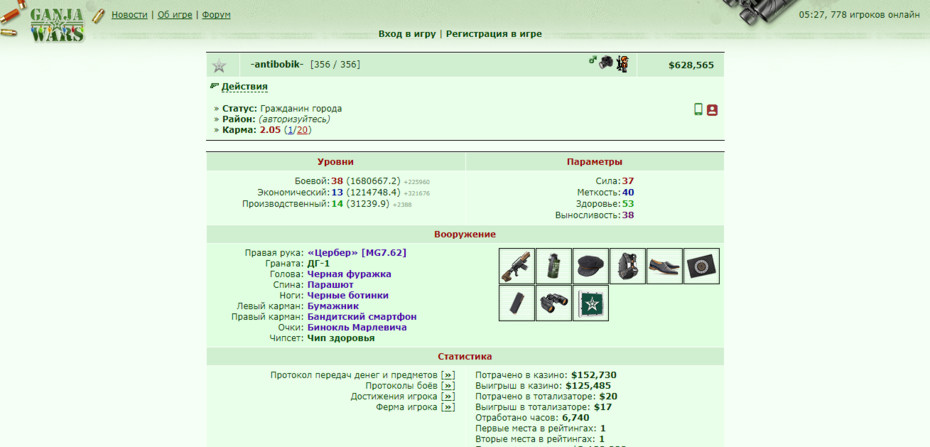Click the parachute backpack item icon
This screenshot has width=930, height=447.
coord(628,266)
